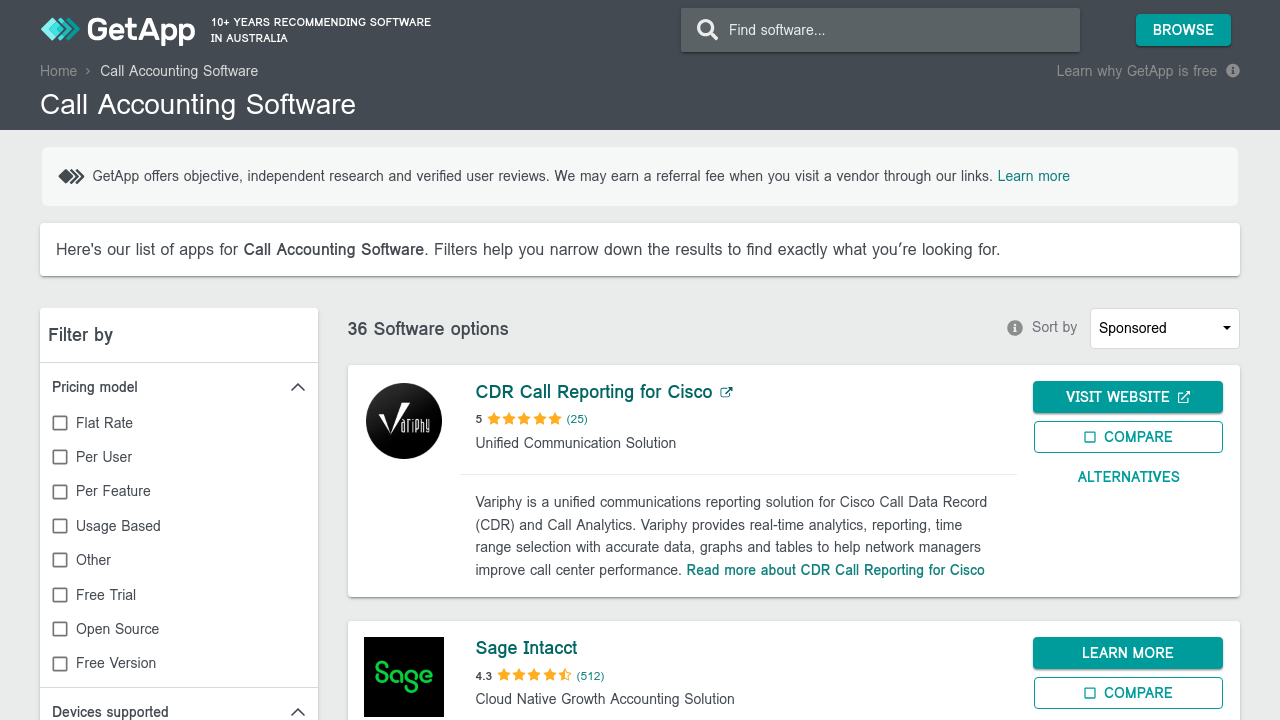Click external link icon beside CDR Call Reporting title
The height and width of the screenshot is (720, 1280).
tap(727, 392)
